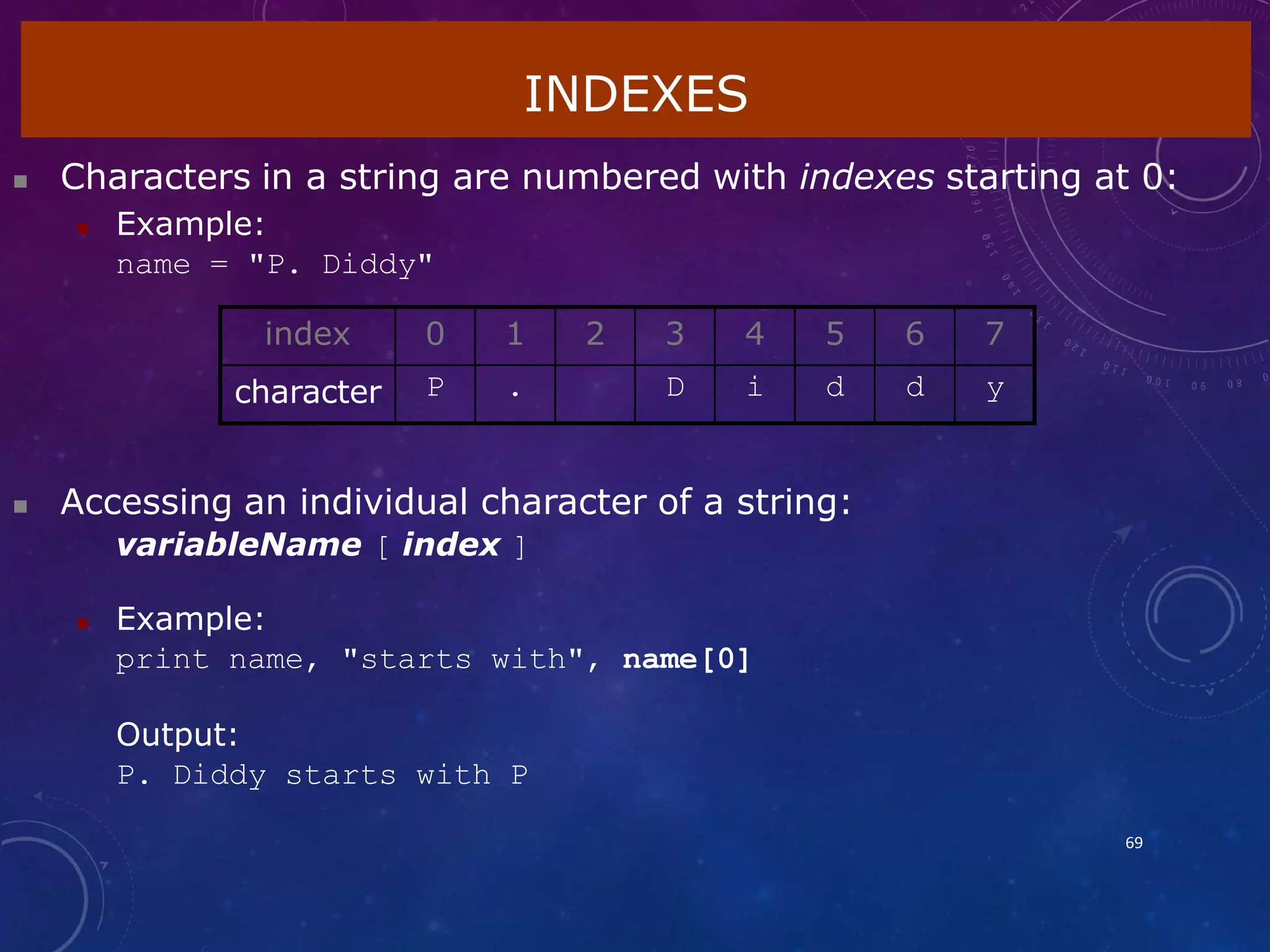Click the empty space character cell under index 2
This screenshot has height=952, width=1270.
click(595, 393)
